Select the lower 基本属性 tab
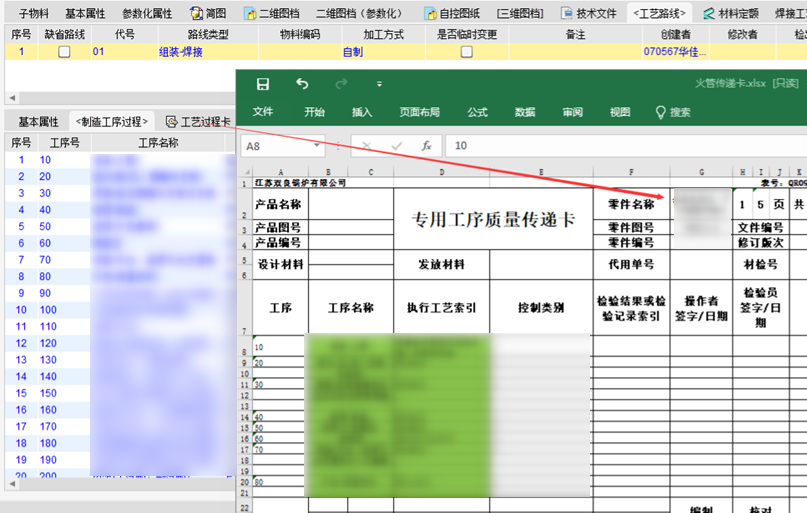807x513 pixels. click(x=39, y=122)
